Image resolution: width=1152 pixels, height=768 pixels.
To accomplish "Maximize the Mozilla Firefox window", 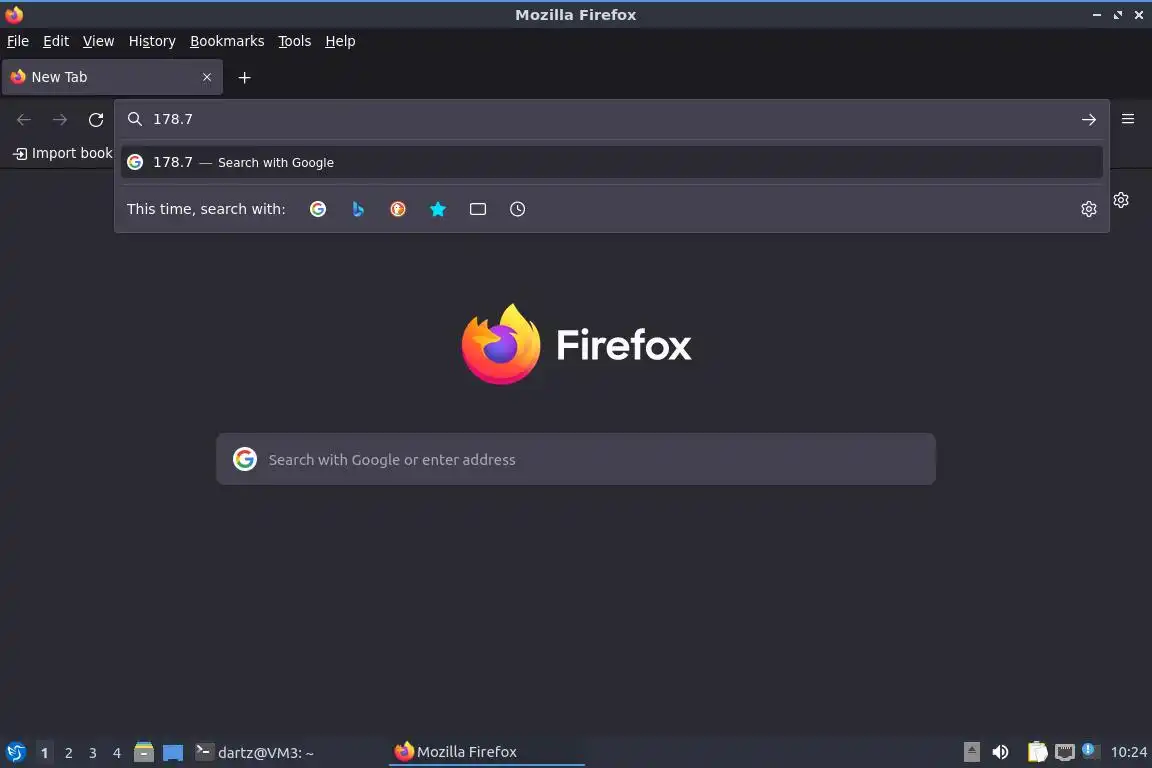I will point(1117,15).
